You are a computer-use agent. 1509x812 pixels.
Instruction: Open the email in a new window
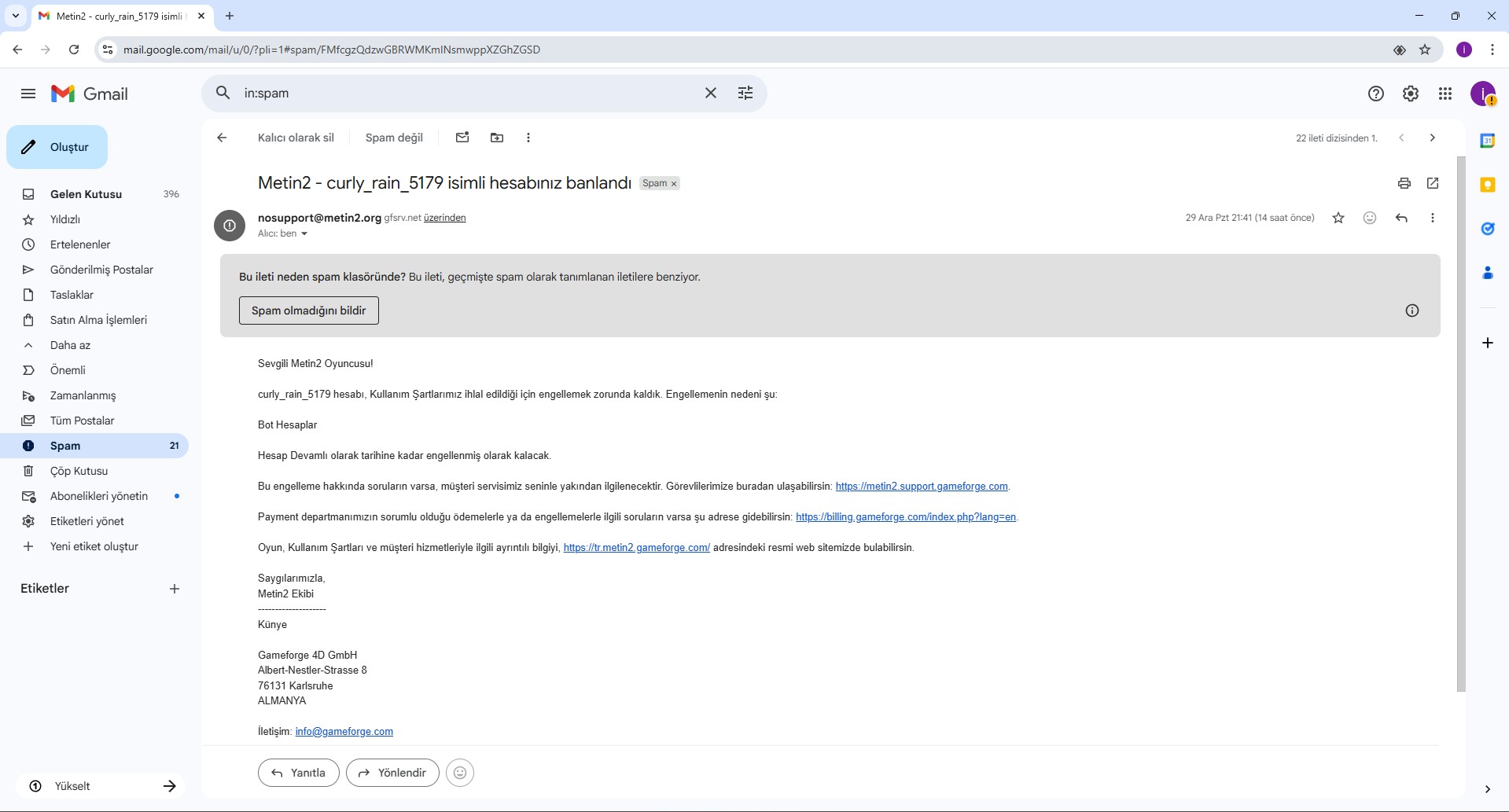click(1433, 183)
